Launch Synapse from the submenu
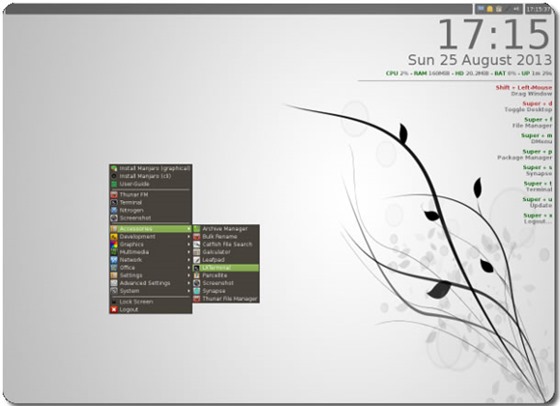This screenshot has width=560, height=406. [226, 291]
